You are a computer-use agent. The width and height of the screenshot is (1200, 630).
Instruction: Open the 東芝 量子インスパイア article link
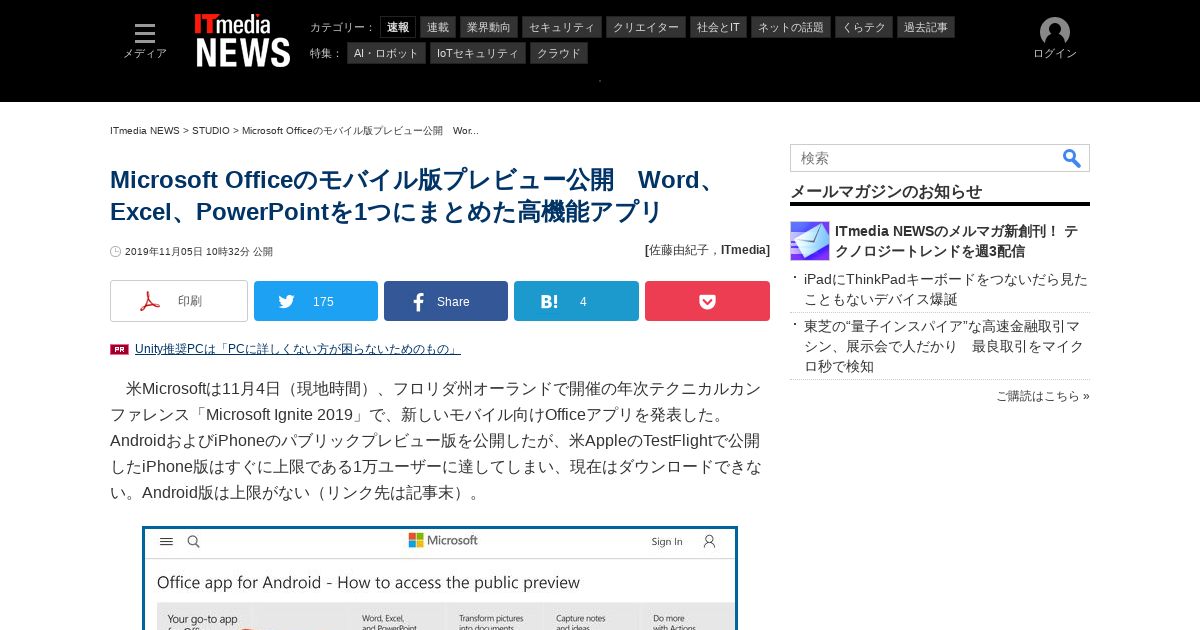pos(944,346)
